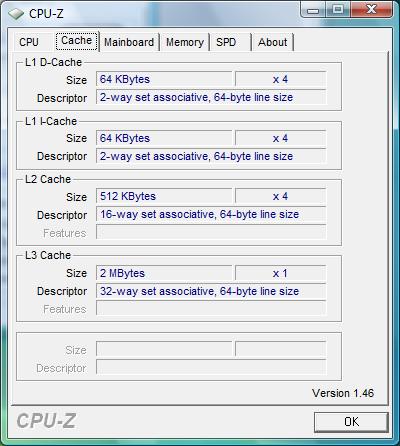Click the L1 D-Cache size field
Screen dimensions: 400x446
click(164, 79)
